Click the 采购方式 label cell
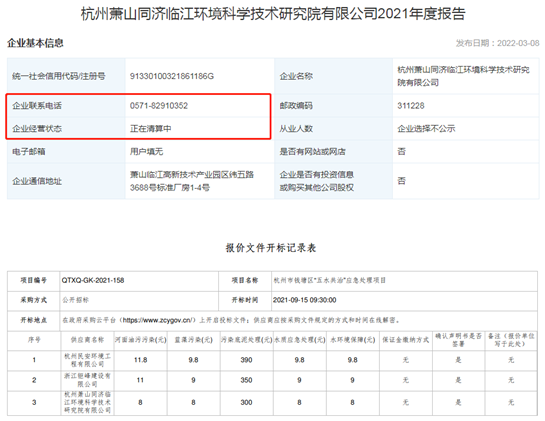545x421 pixels. (34, 300)
